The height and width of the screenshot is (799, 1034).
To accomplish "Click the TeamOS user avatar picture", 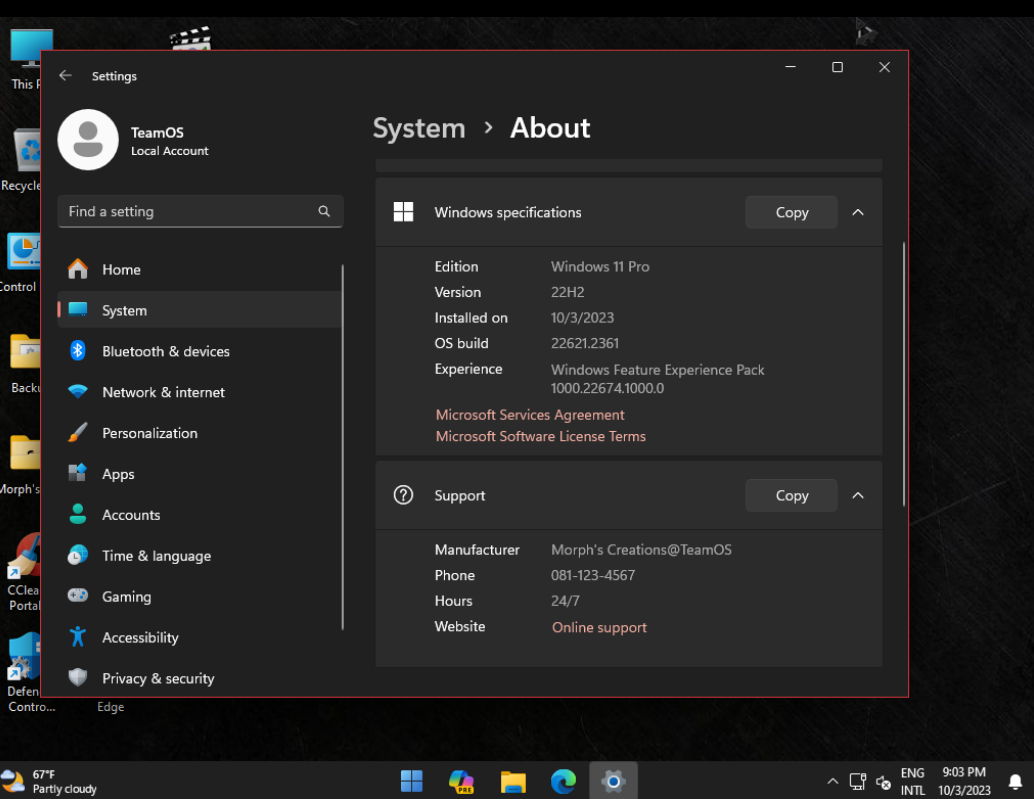I will (x=88, y=140).
